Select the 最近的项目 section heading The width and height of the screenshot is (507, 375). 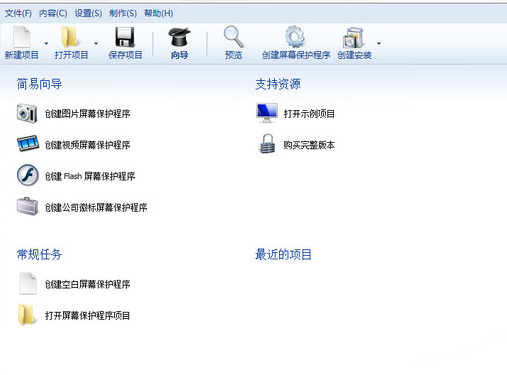[283, 255]
